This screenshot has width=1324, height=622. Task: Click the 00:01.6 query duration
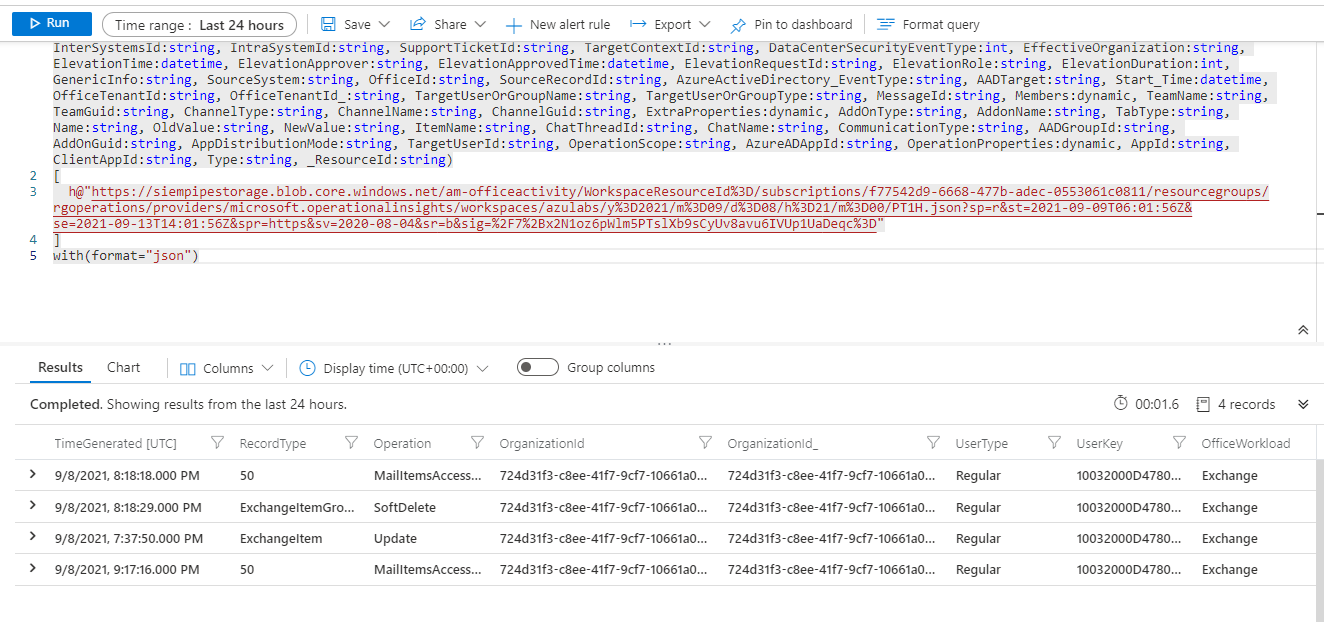[1146, 404]
